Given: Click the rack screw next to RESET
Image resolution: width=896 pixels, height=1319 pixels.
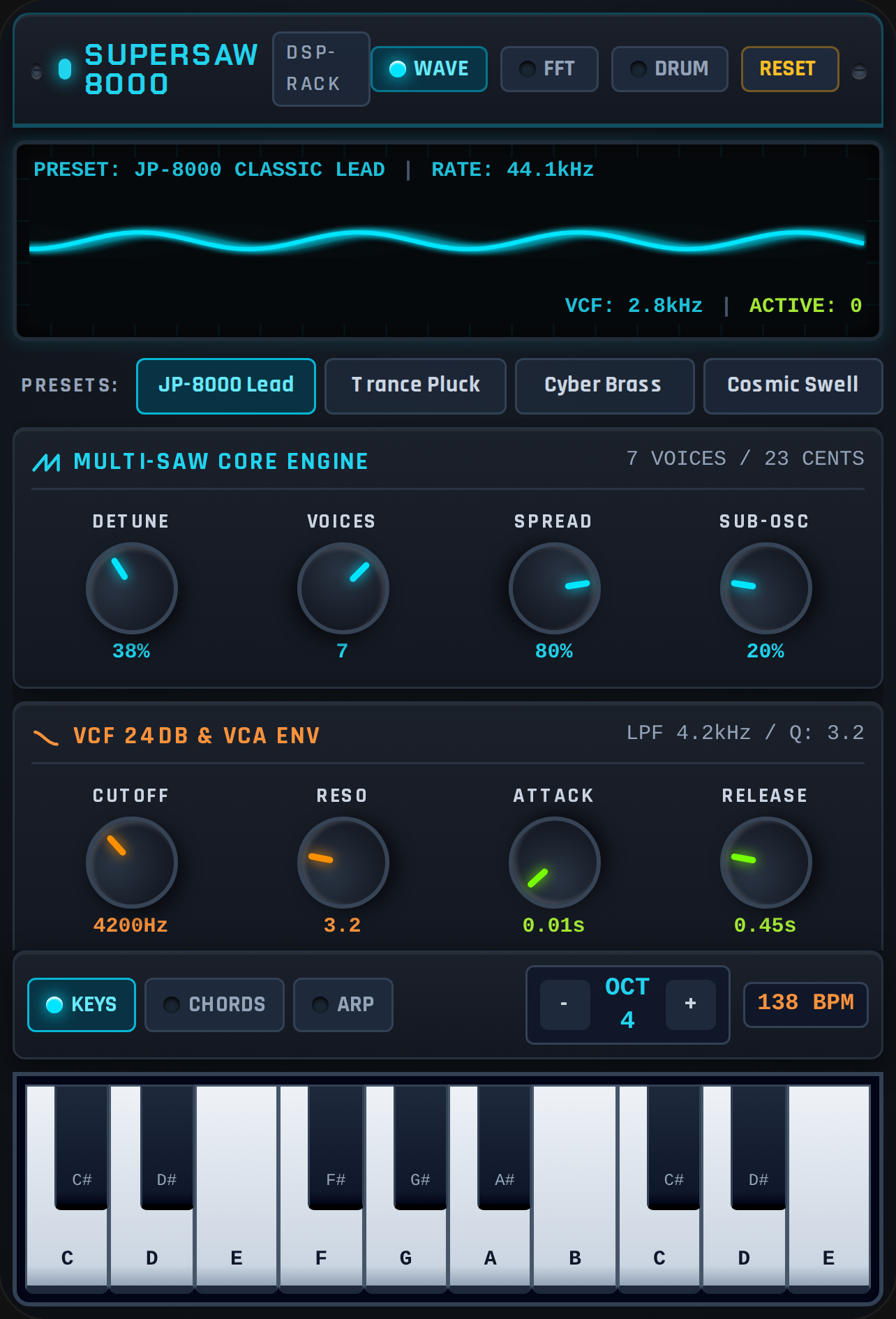Looking at the screenshot, I should (860, 71).
